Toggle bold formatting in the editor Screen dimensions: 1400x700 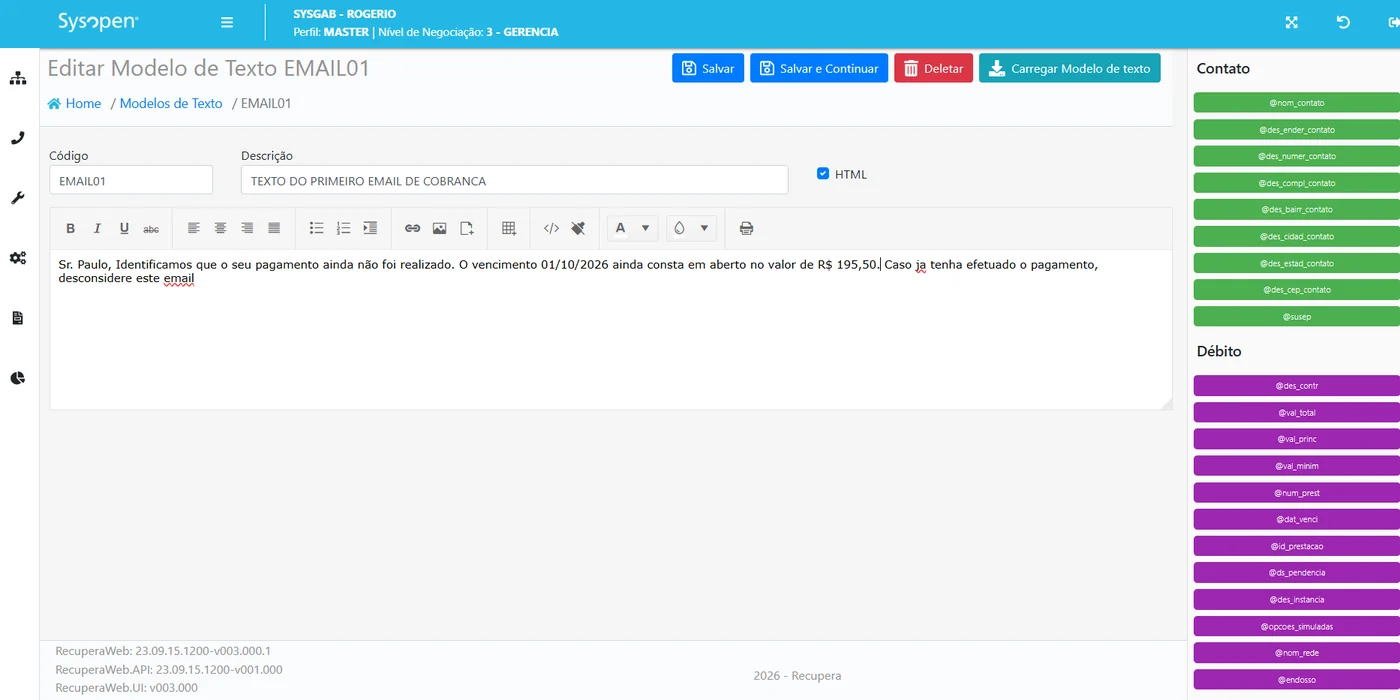click(x=71, y=229)
